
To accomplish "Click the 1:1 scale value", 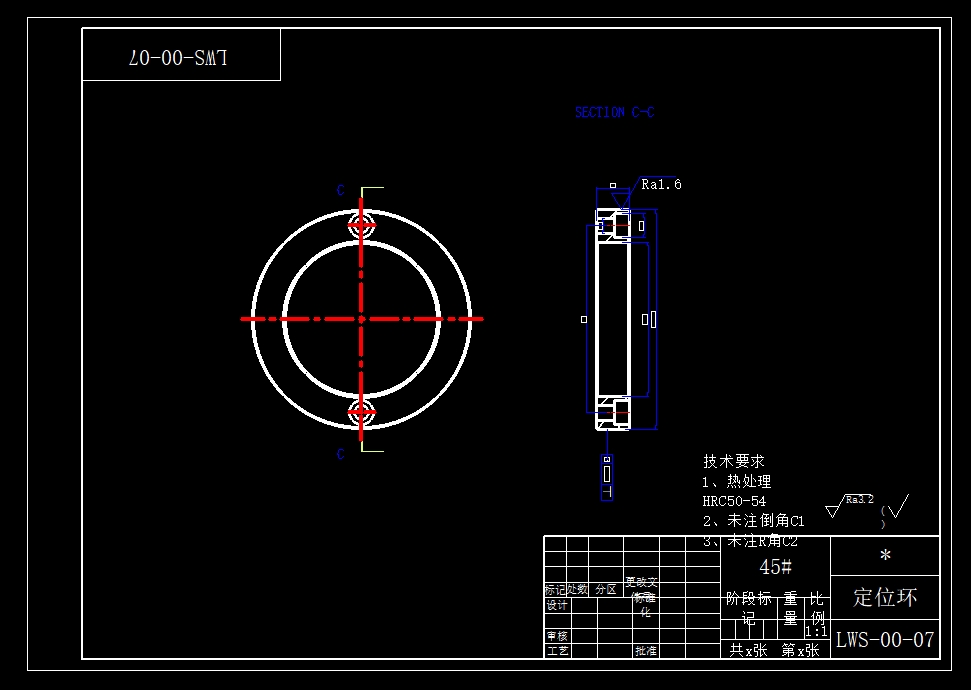I will point(817,632).
